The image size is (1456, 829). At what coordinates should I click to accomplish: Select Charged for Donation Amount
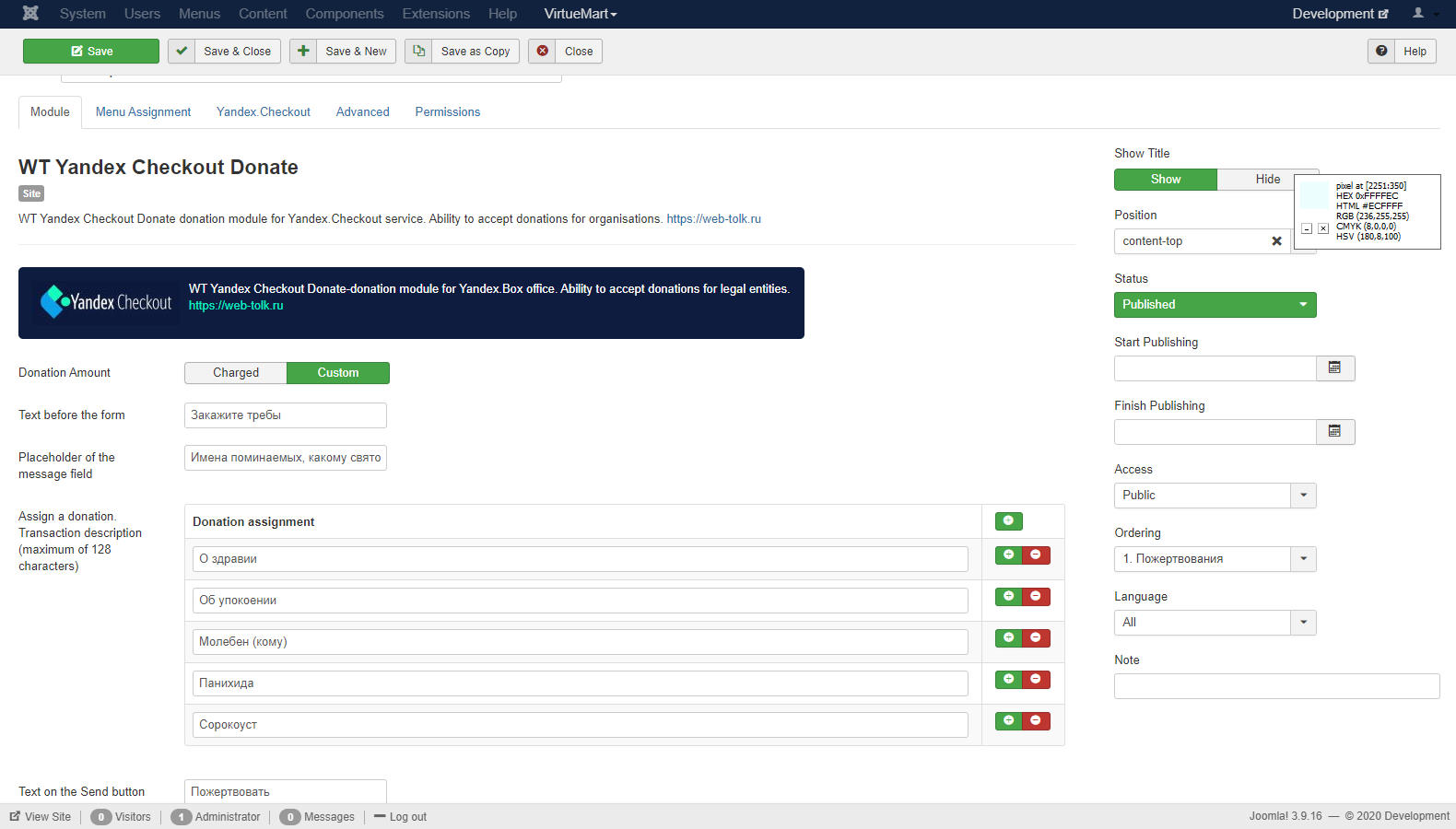tap(236, 373)
